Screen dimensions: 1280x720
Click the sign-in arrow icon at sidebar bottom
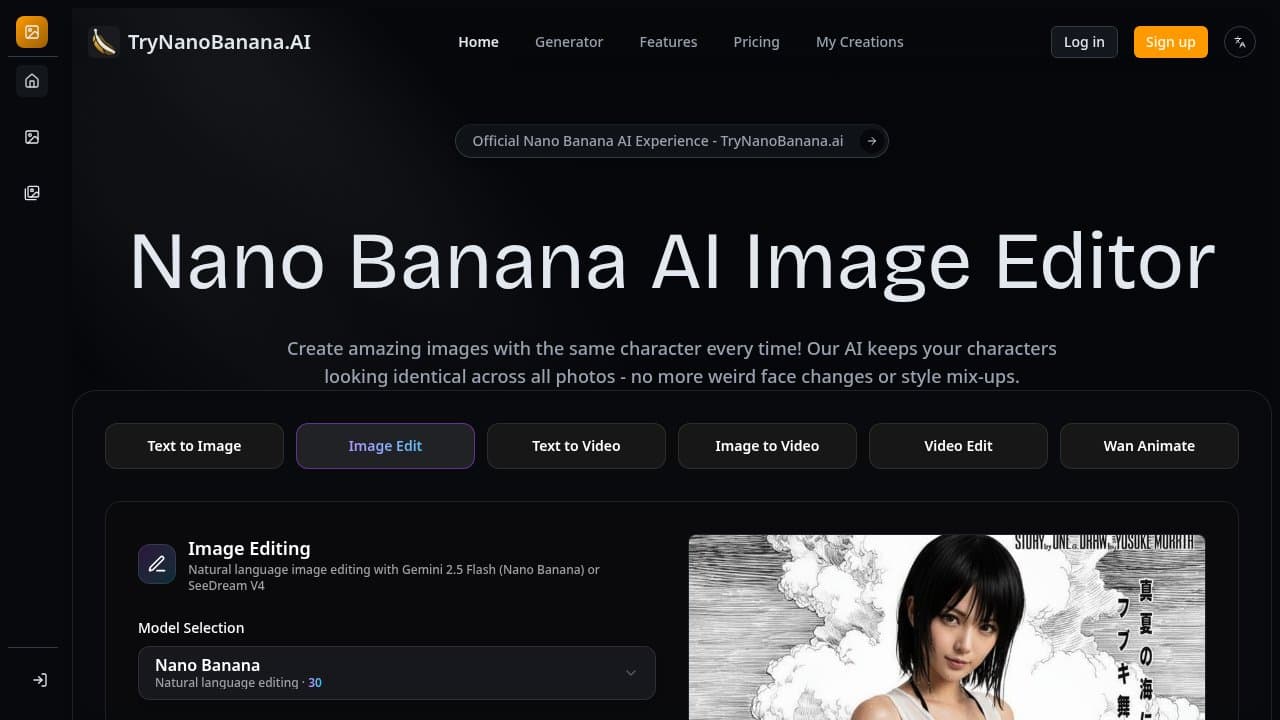pos(40,680)
